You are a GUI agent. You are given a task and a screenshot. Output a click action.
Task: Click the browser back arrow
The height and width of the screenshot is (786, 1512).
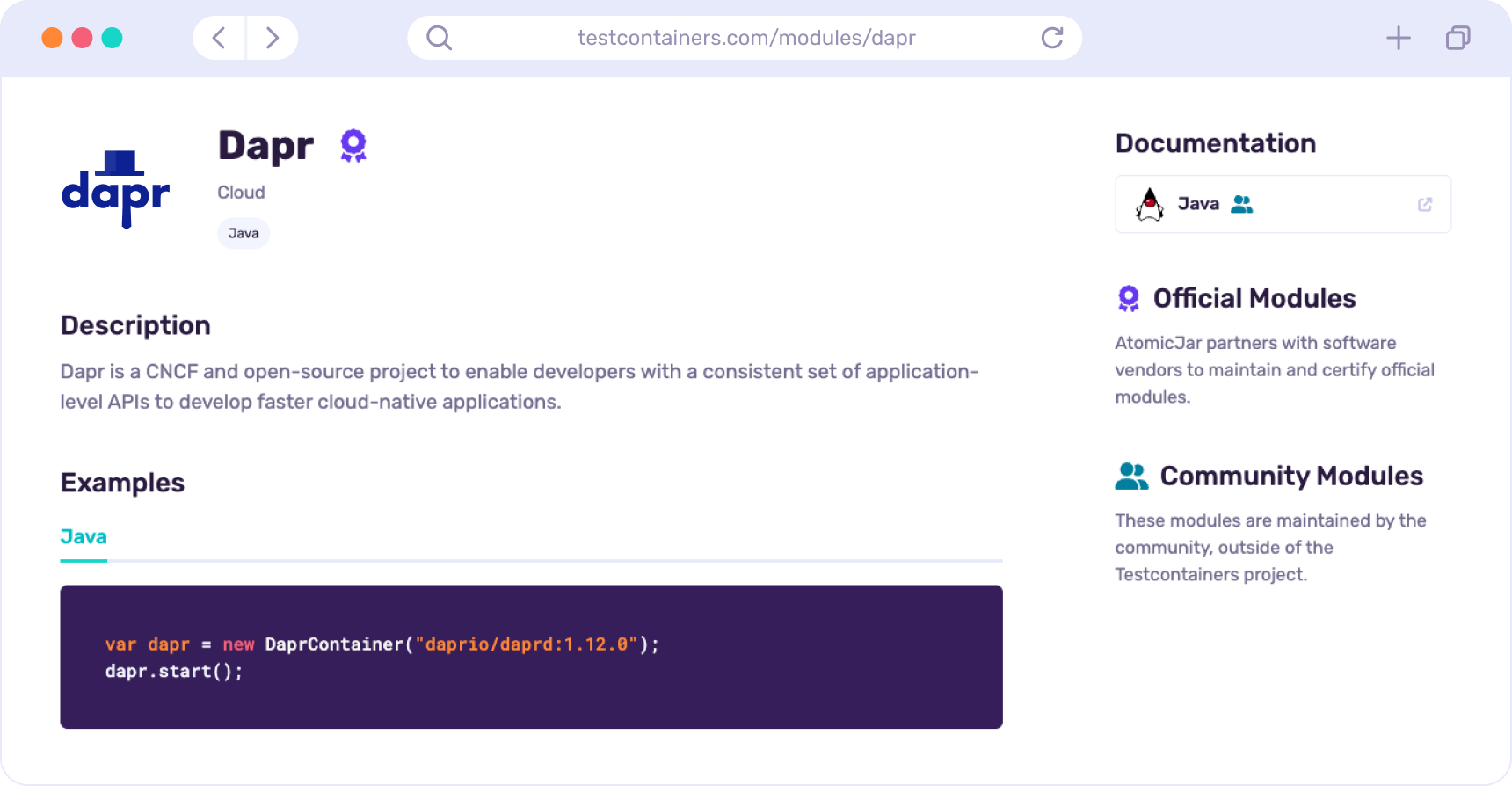tap(219, 38)
